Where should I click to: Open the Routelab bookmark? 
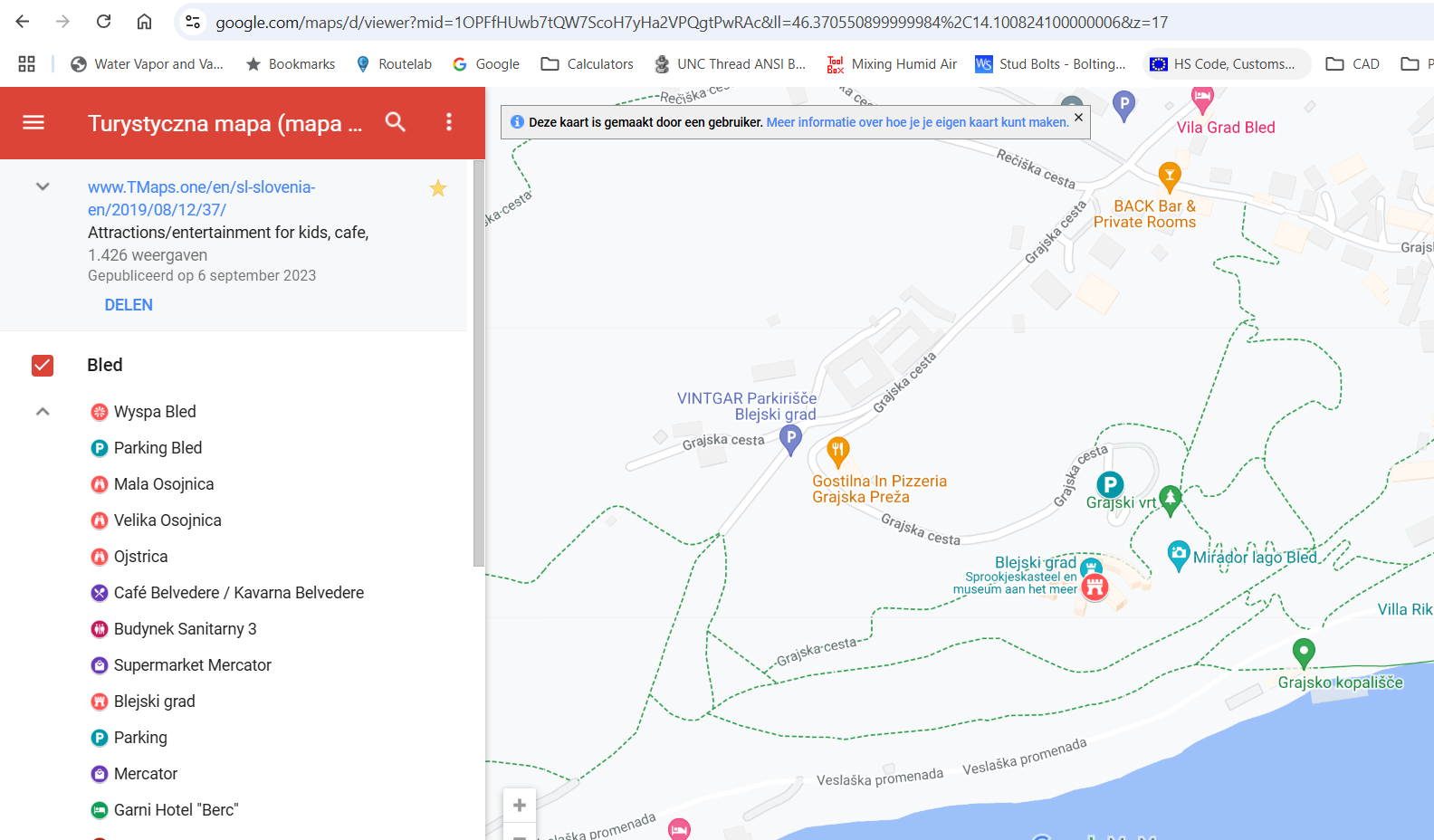point(394,63)
